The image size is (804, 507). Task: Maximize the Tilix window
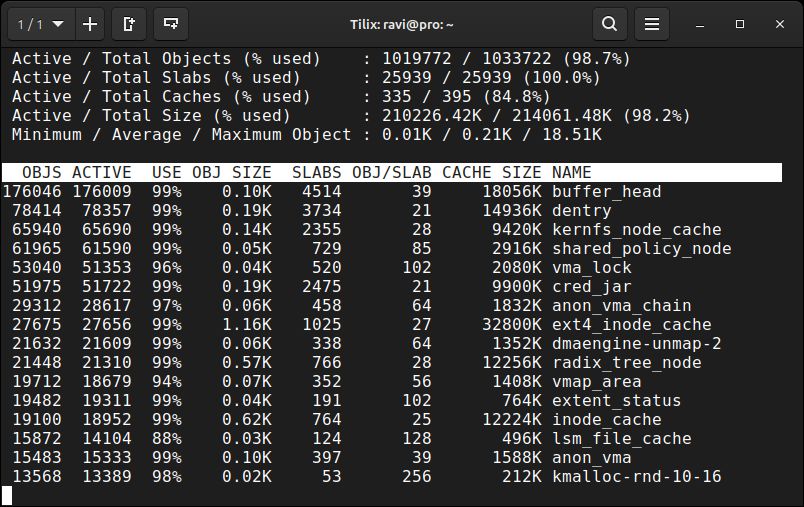(x=740, y=24)
